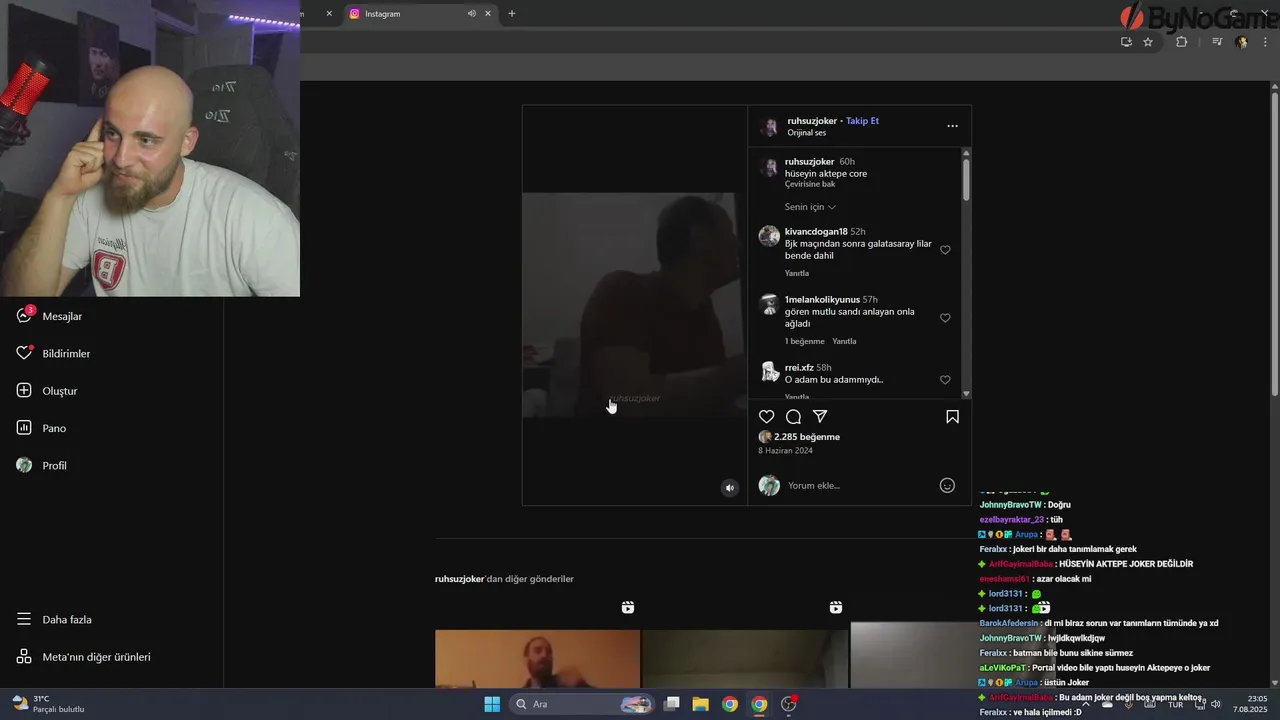This screenshot has height=720, width=1280.
Task: Open OBS icon in taskbar
Action: pos(789,704)
